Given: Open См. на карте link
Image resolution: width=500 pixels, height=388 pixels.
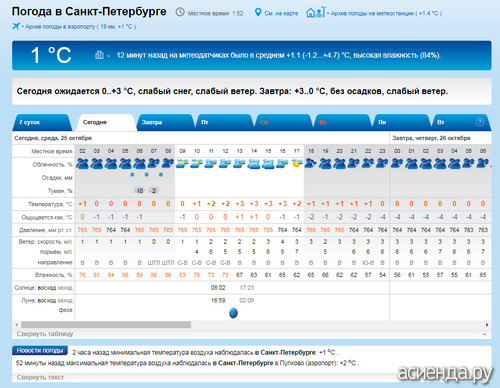Looking at the screenshot, I should [x=281, y=13].
